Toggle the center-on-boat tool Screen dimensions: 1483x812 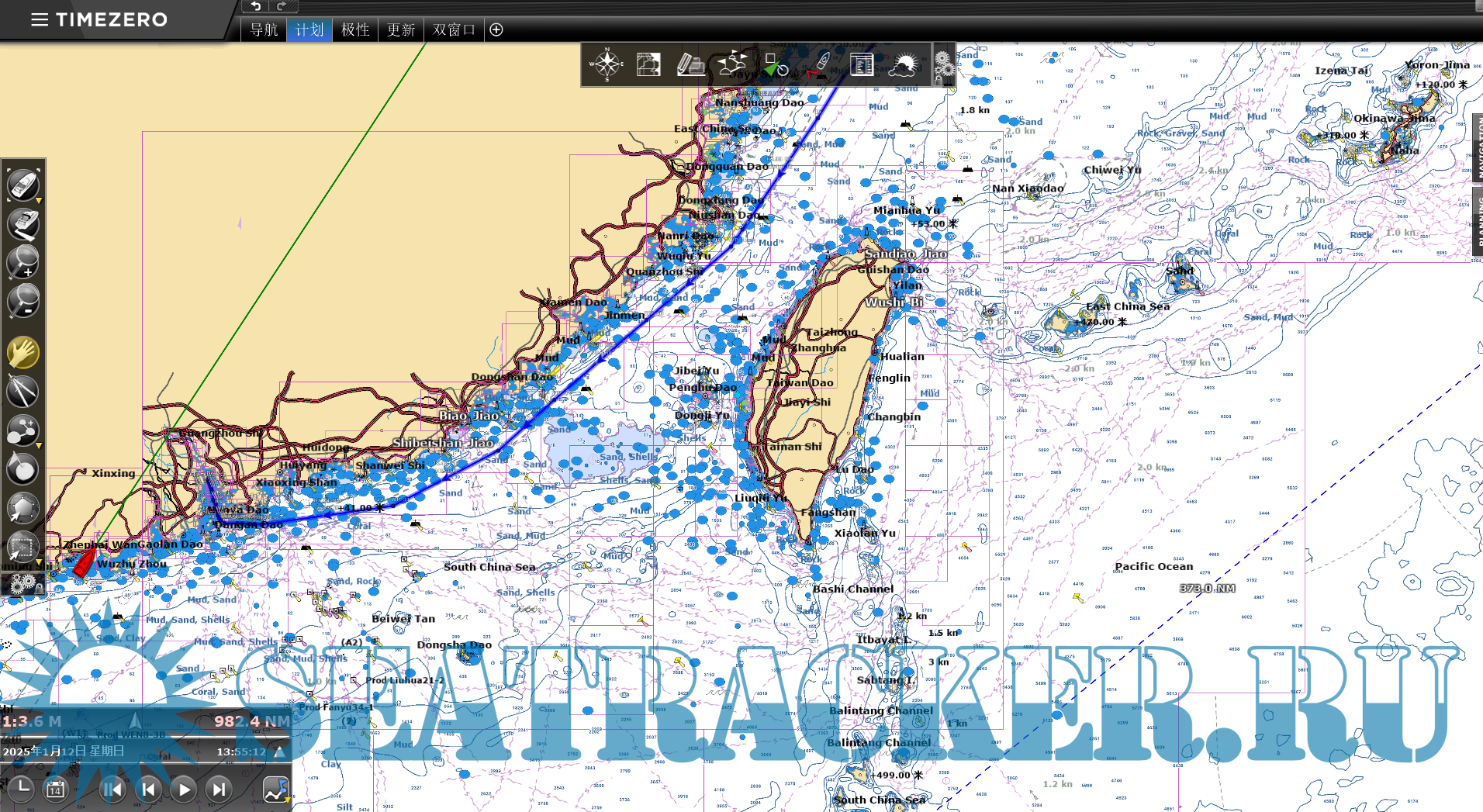(22, 186)
